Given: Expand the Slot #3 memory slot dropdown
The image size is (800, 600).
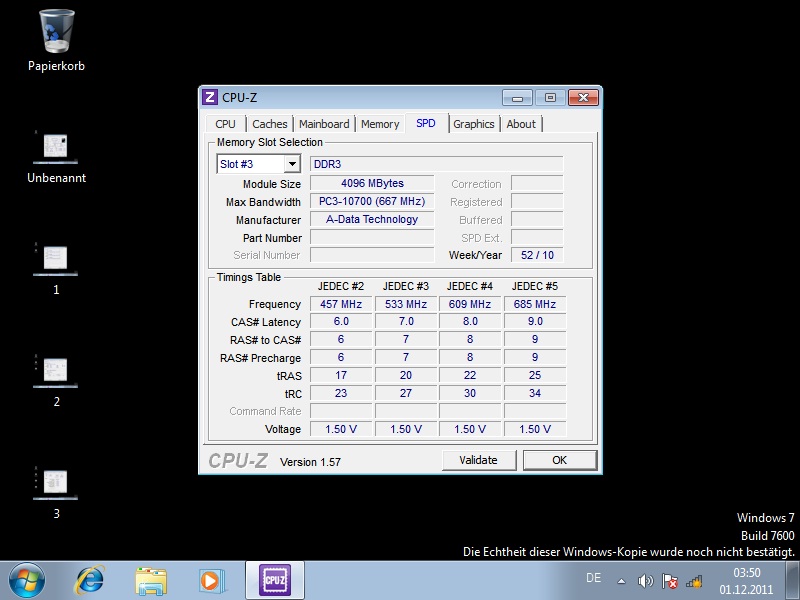Looking at the screenshot, I should click(292, 164).
